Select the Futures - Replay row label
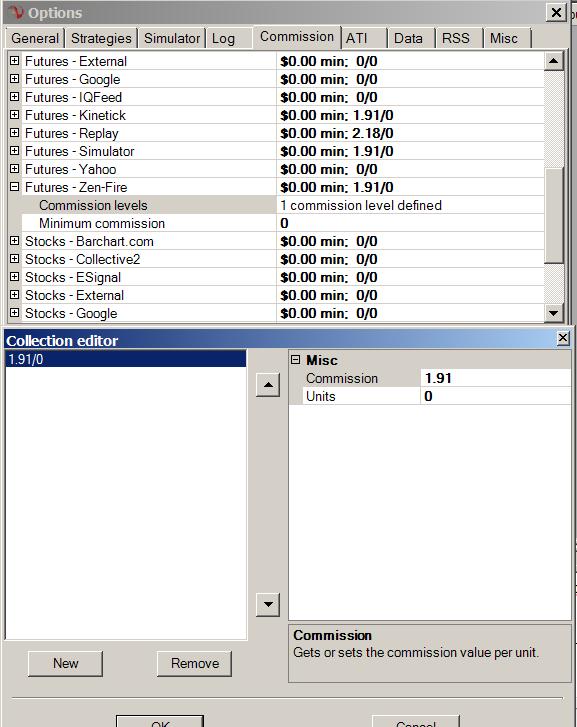The height and width of the screenshot is (727, 577). click(72, 133)
